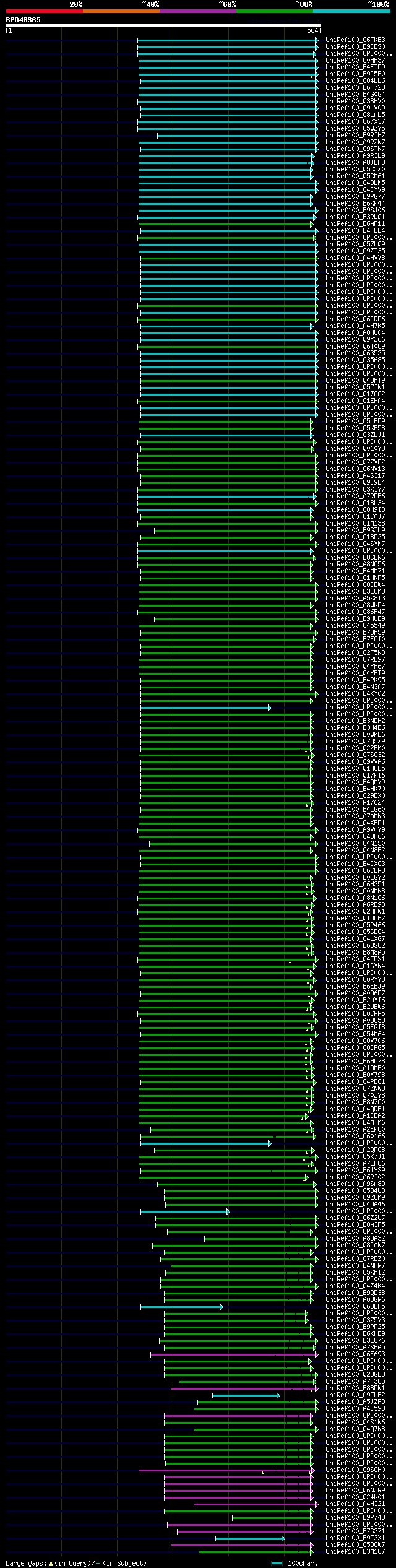Select hit UniRef100_B9IDS0
The image size is (396, 1568).
(355, 47)
